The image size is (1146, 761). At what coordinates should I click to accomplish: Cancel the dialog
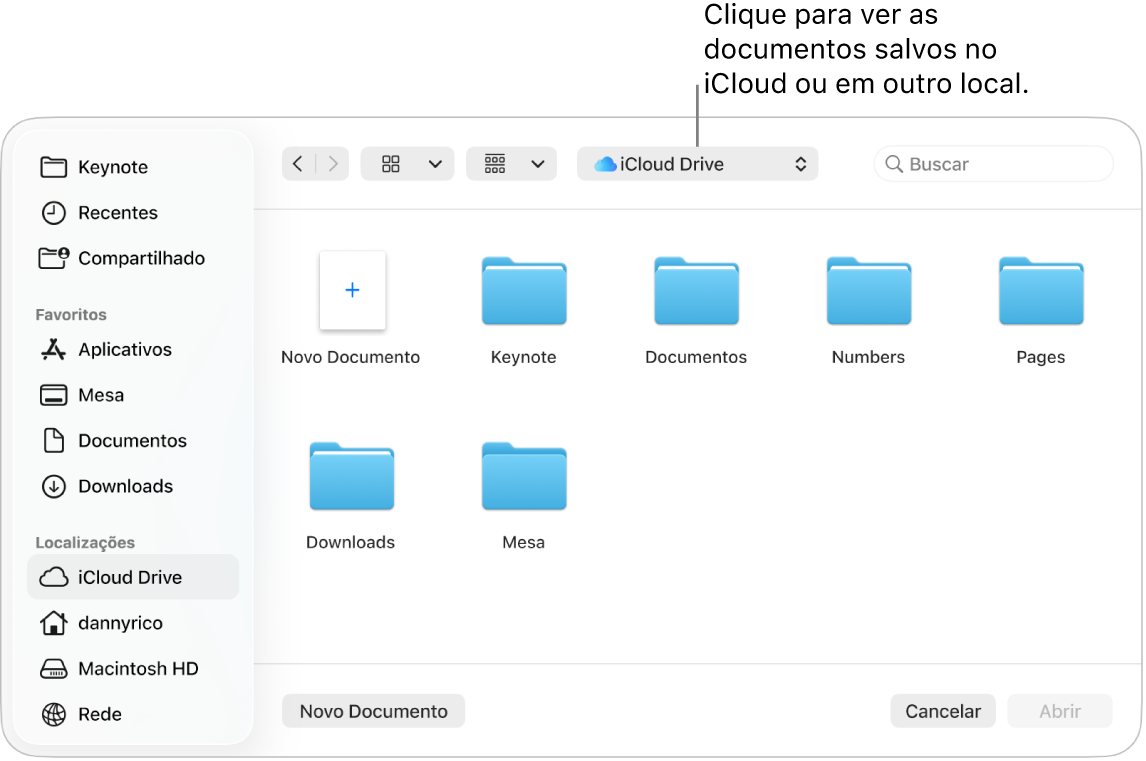coord(941,711)
